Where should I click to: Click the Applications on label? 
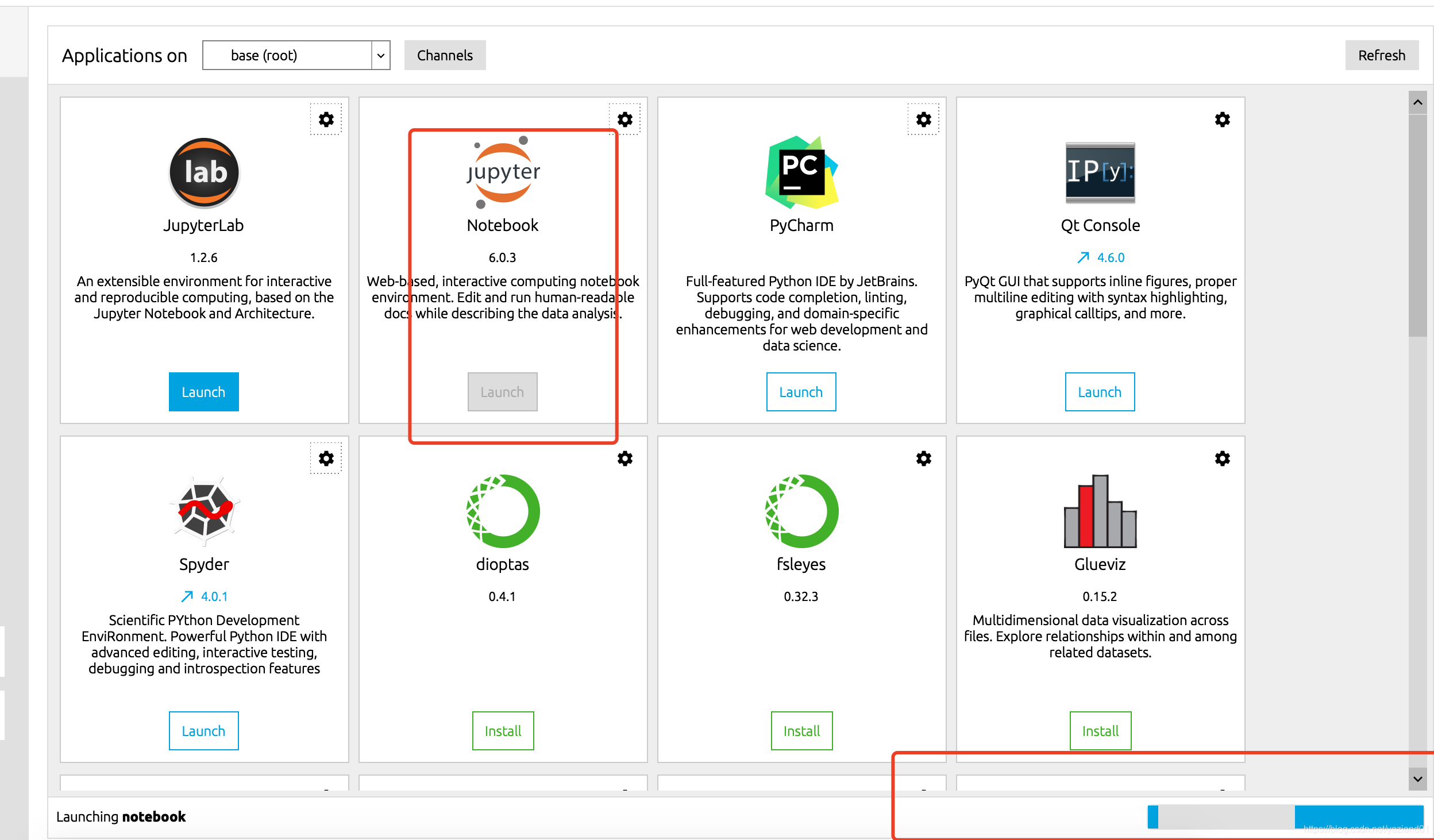125,55
